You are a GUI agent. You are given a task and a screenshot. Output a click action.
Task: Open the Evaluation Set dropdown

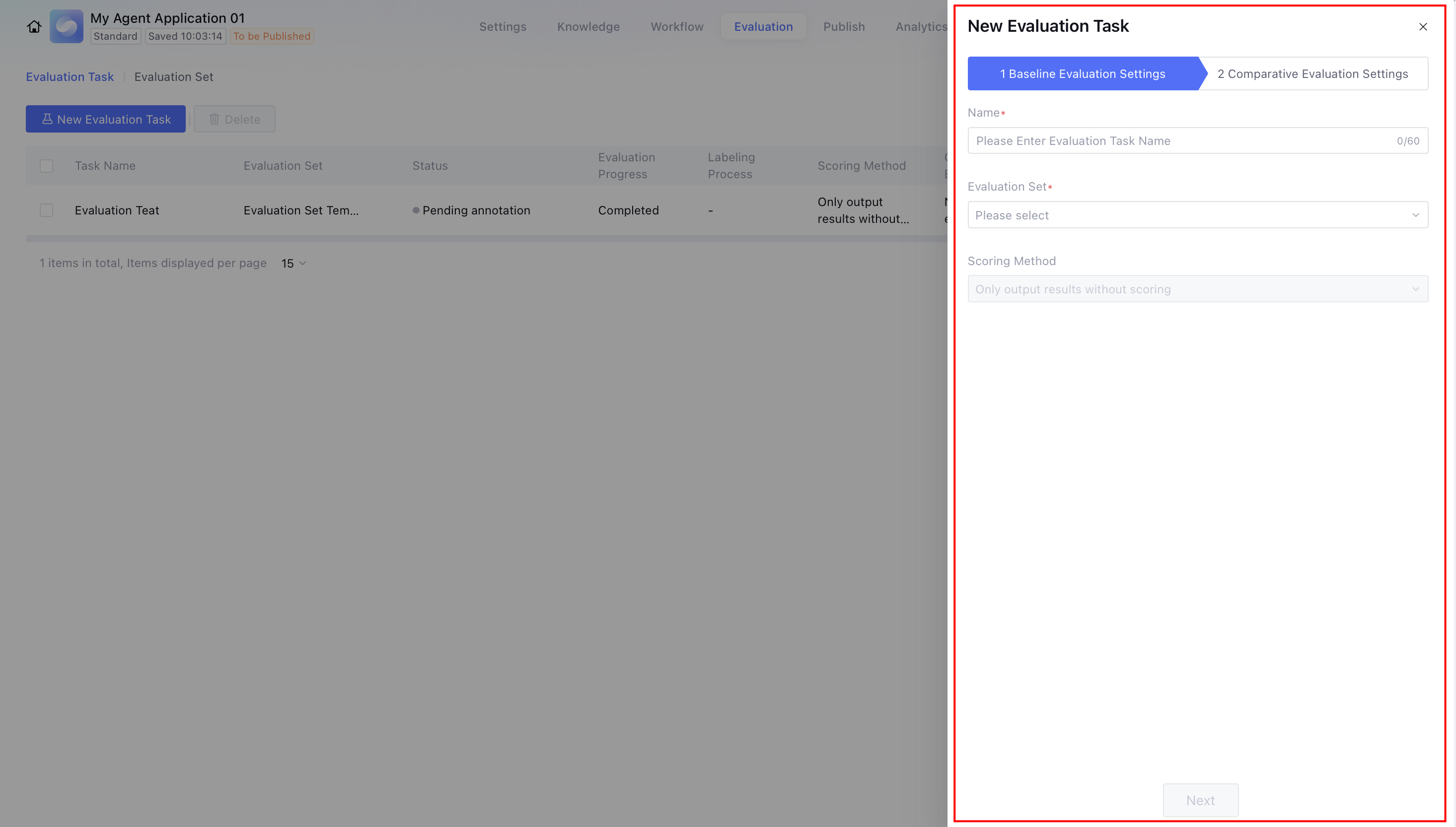point(1197,215)
